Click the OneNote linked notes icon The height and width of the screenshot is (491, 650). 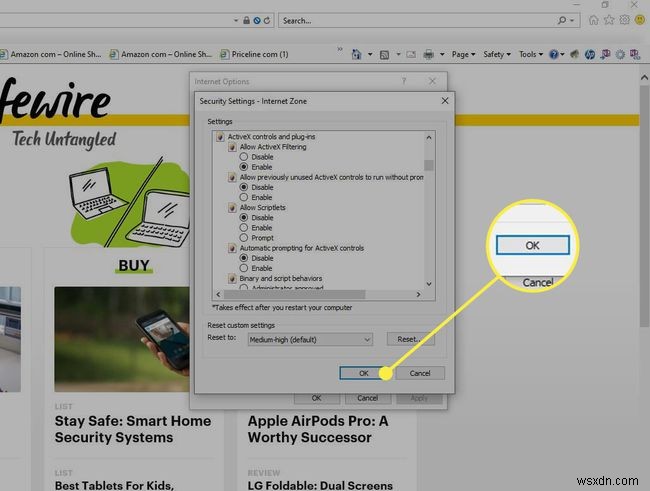pyautogui.click(x=635, y=54)
